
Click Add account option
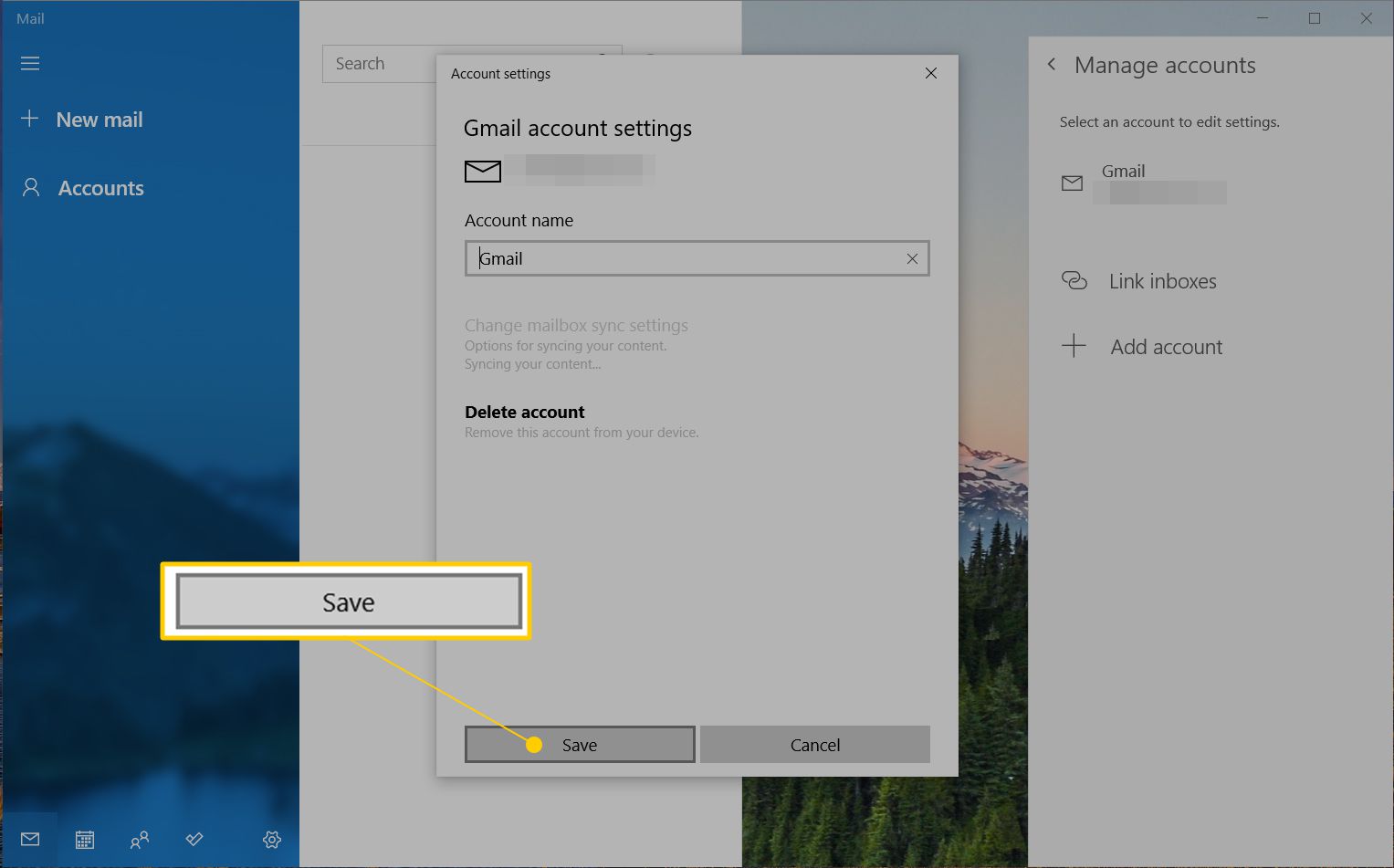pyautogui.click(x=1167, y=347)
